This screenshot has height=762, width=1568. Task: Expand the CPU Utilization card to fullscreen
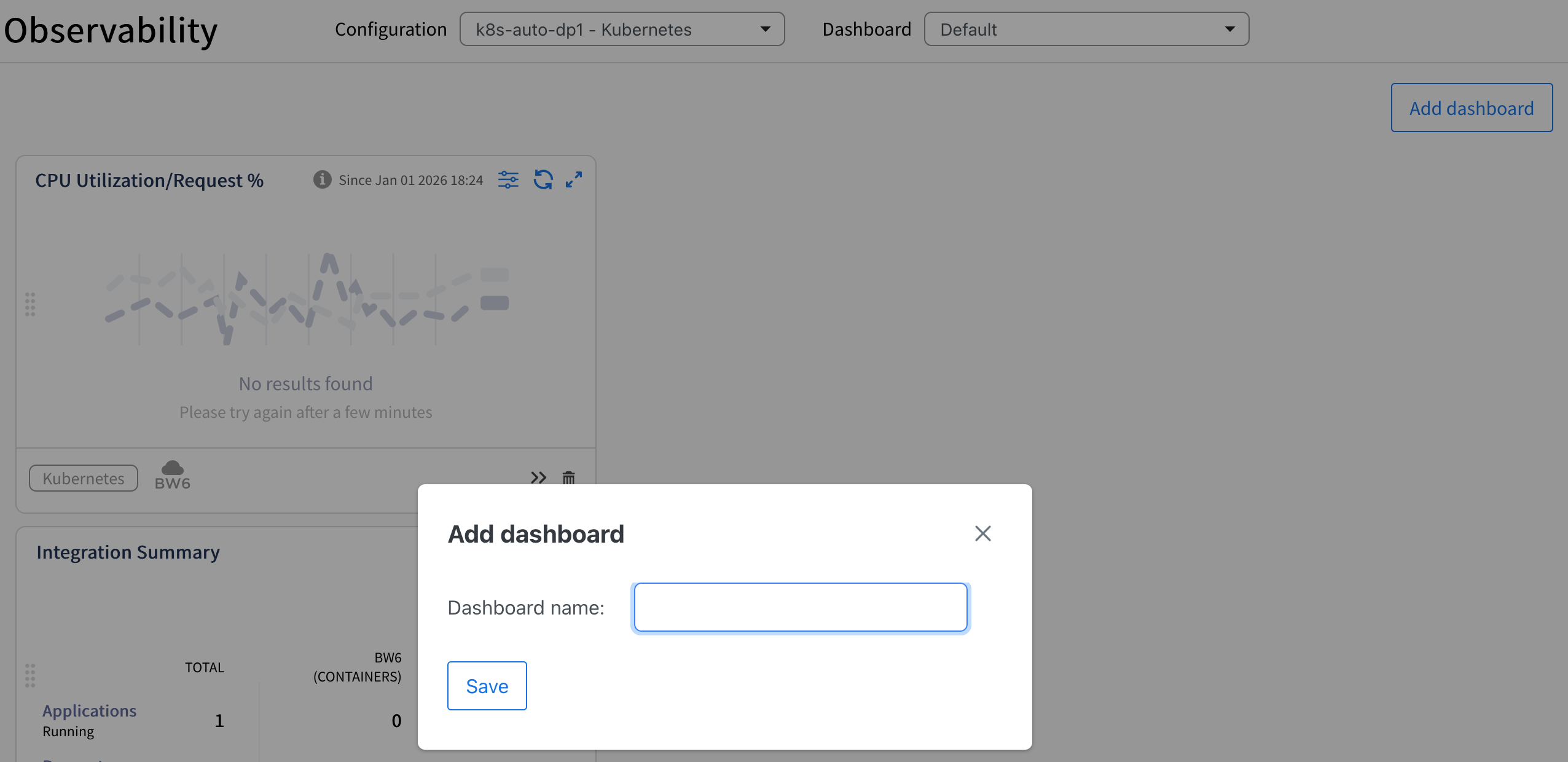[x=574, y=179]
